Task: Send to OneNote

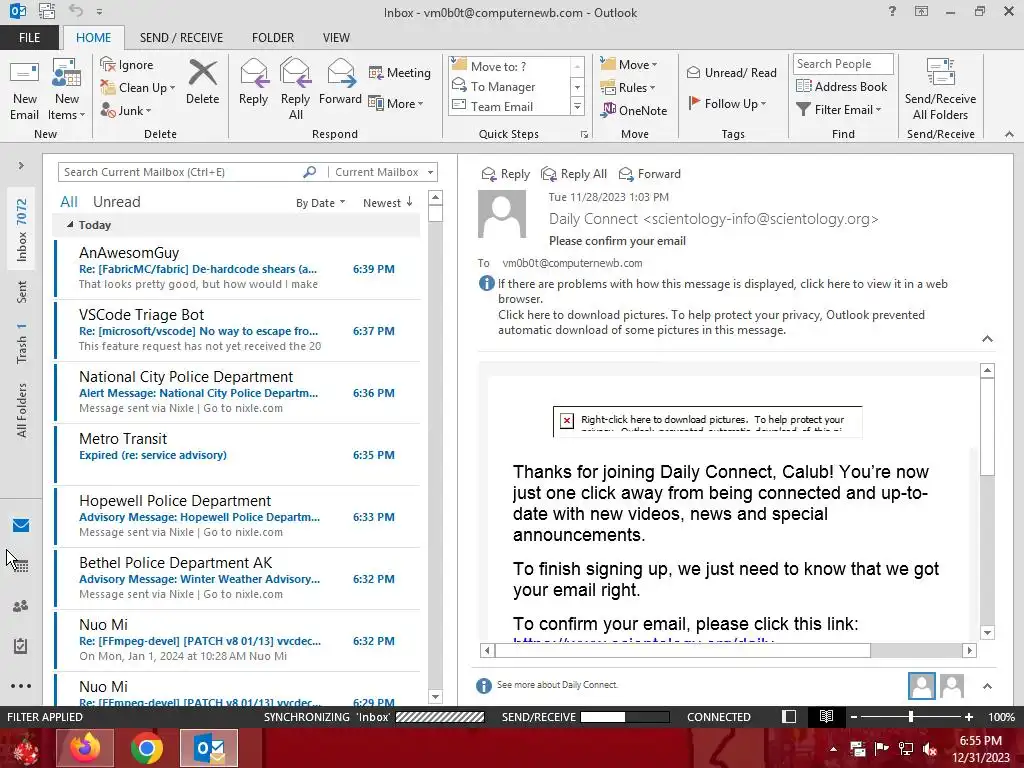Action: click(634, 110)
